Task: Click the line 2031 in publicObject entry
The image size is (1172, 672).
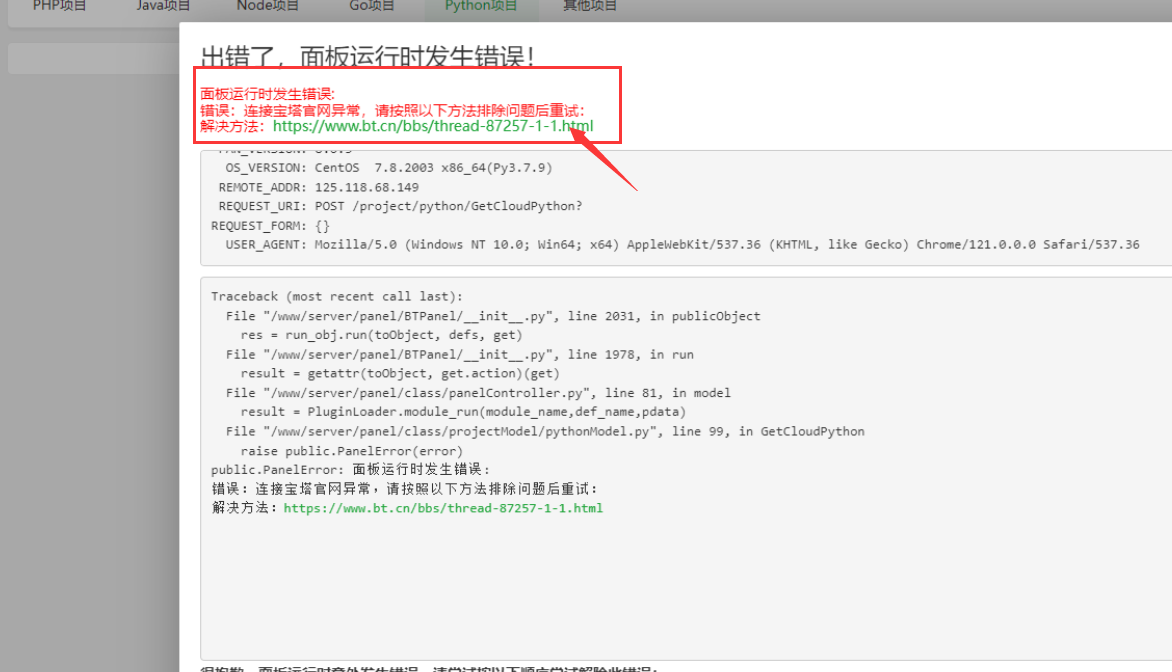Action: click(493, 316)
